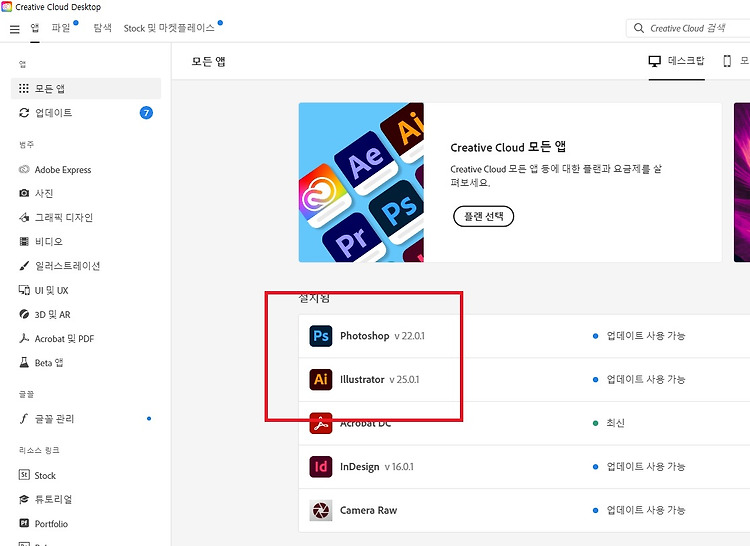Click the Creative Cloud 모든 앱 banner title

508,147
